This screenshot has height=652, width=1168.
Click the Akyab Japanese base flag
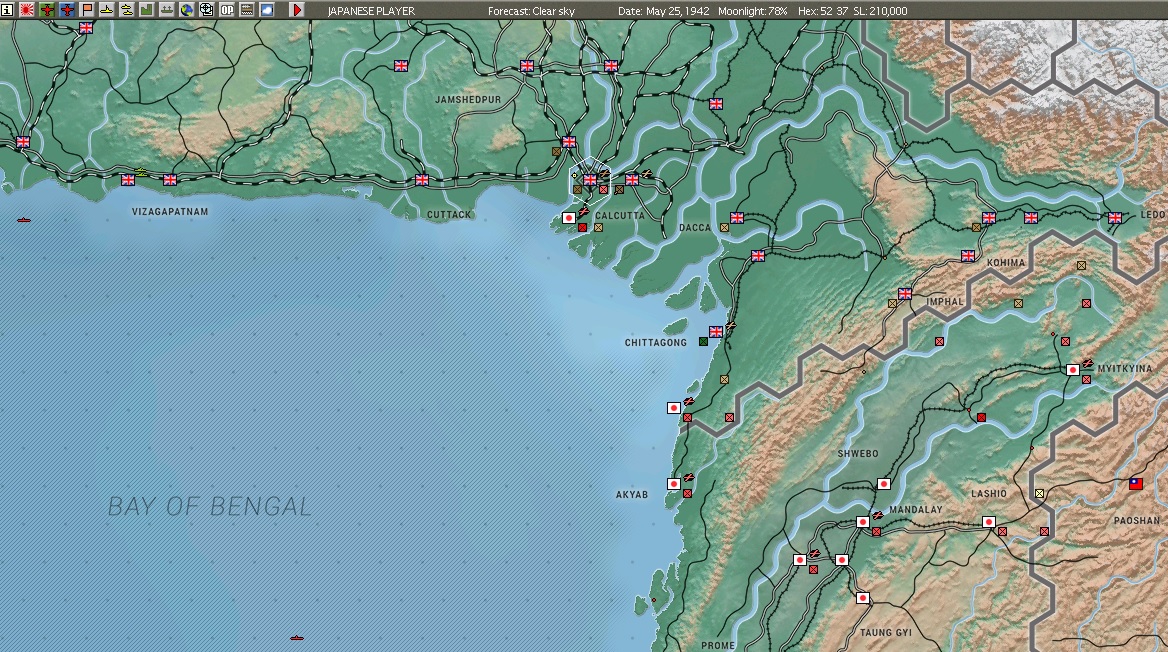pos(673,484)
